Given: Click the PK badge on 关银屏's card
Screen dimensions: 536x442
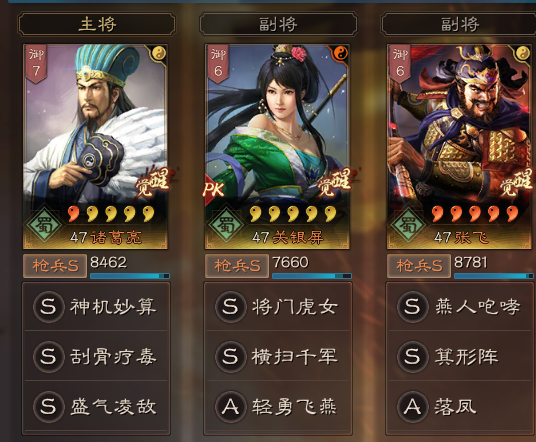Looking at the screenshot, I should click(x=214, y=189).
